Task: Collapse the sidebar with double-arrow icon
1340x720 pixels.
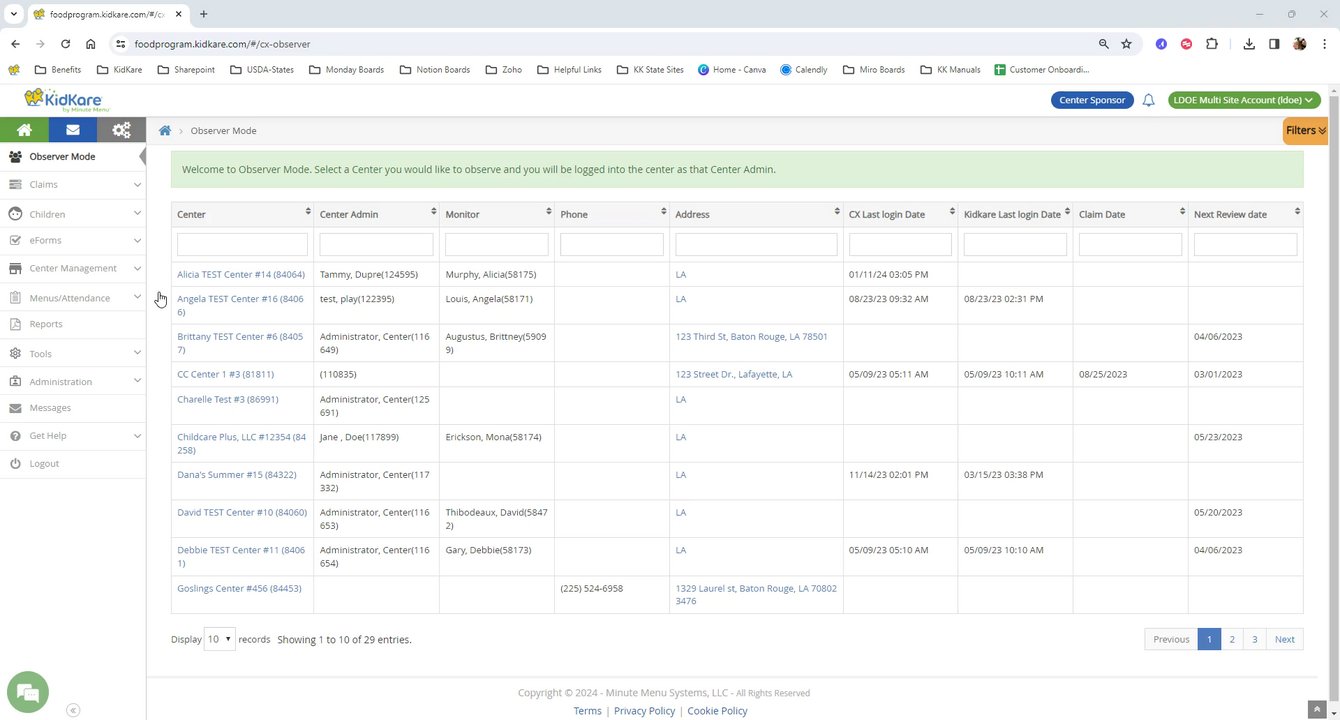Action: 73,710
